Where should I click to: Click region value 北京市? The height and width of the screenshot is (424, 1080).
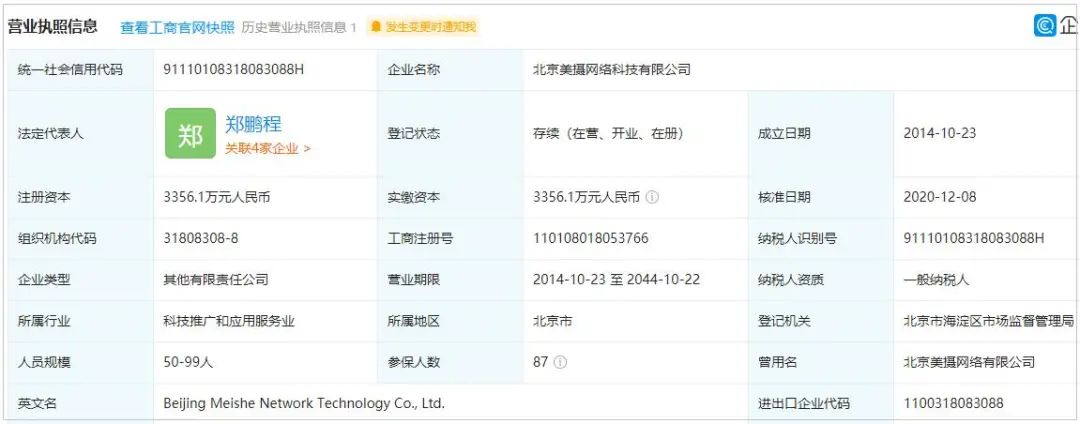click(x=552, y=321)
